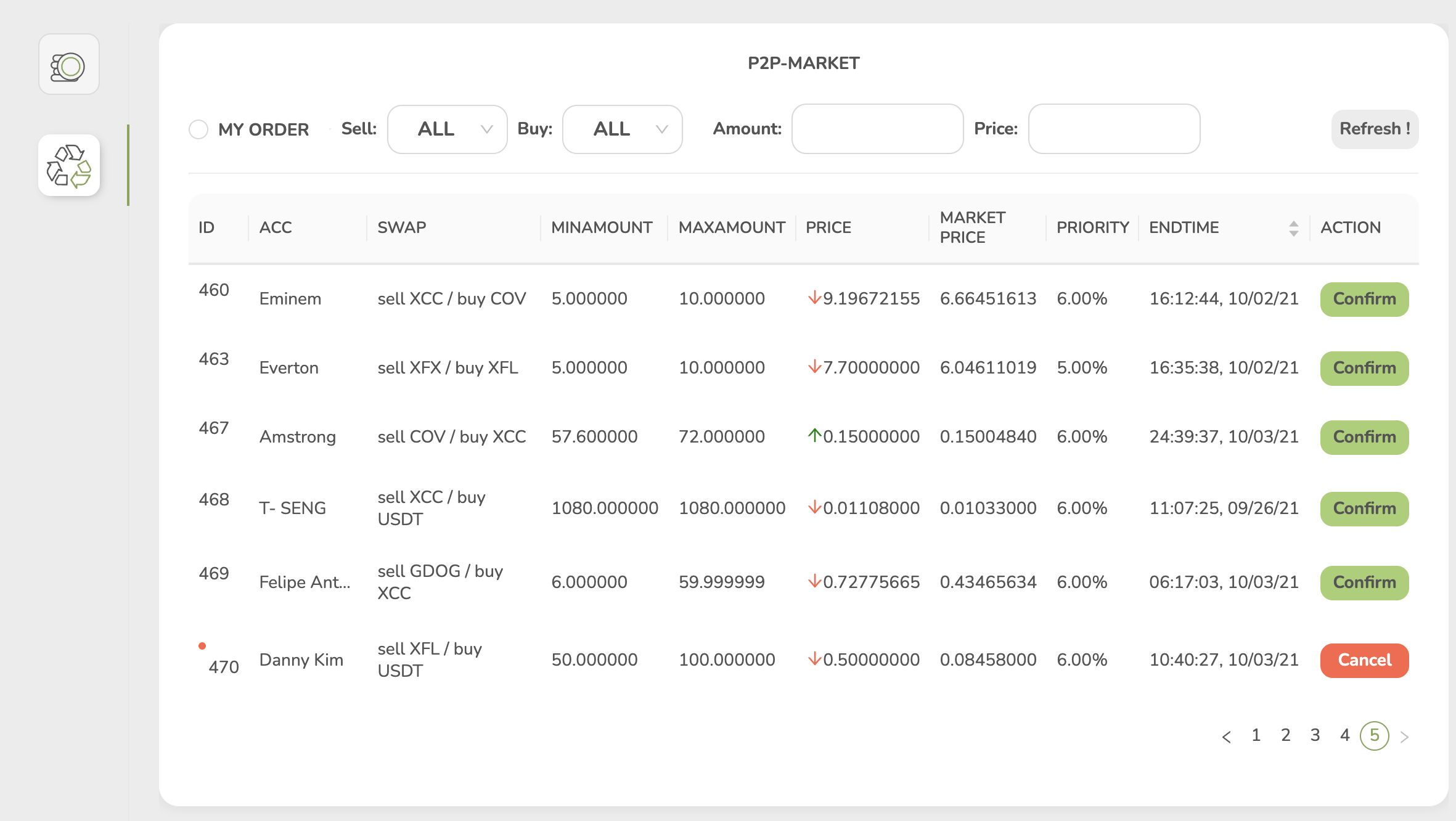The width and height of the screenshot is (1456, 821).
Task: Cancel Danny Kim's order 470
Action: coord(1364,661)
